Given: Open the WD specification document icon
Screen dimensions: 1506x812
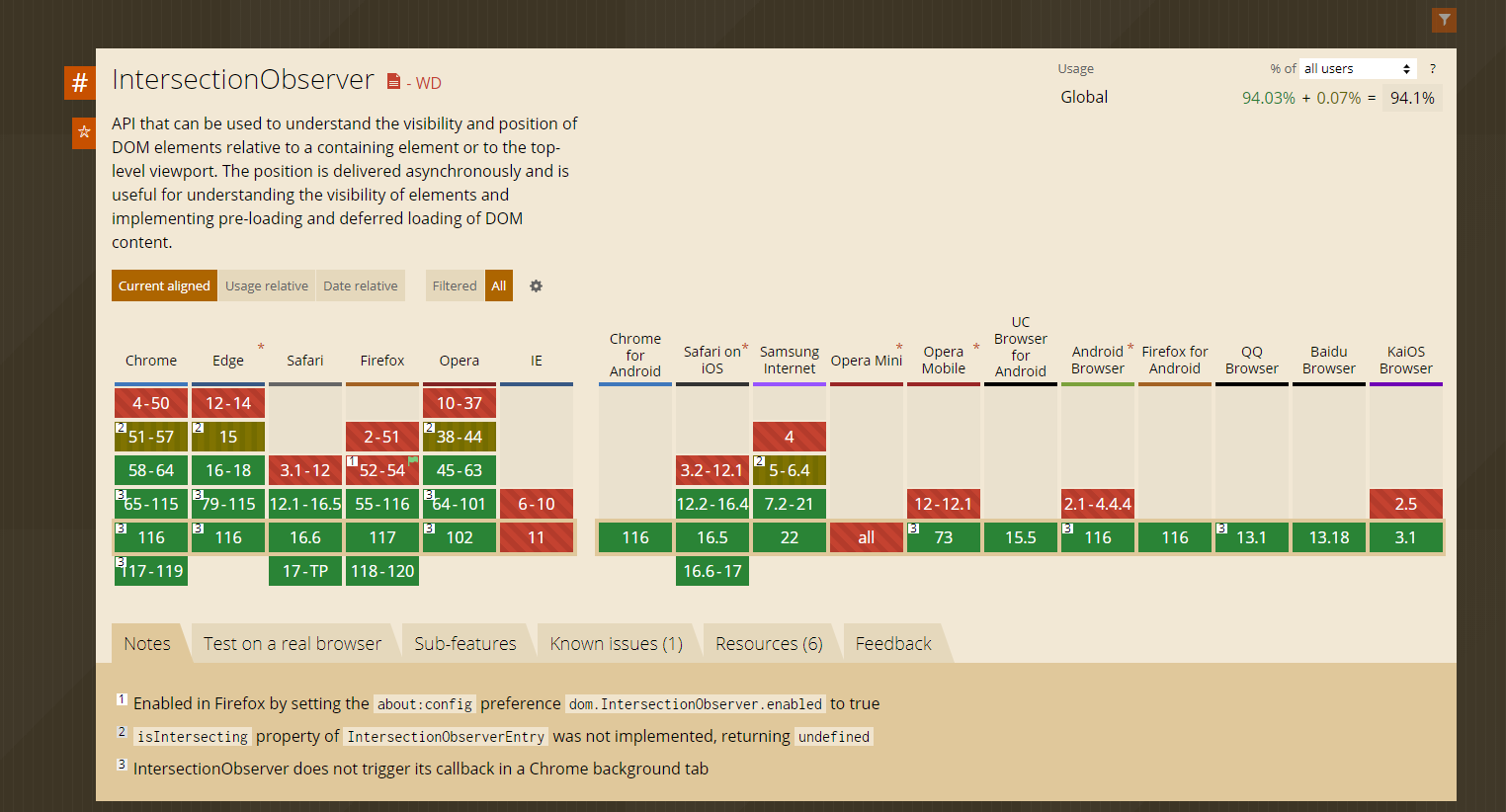Looking at the screenshot, I should coord(393,82).
